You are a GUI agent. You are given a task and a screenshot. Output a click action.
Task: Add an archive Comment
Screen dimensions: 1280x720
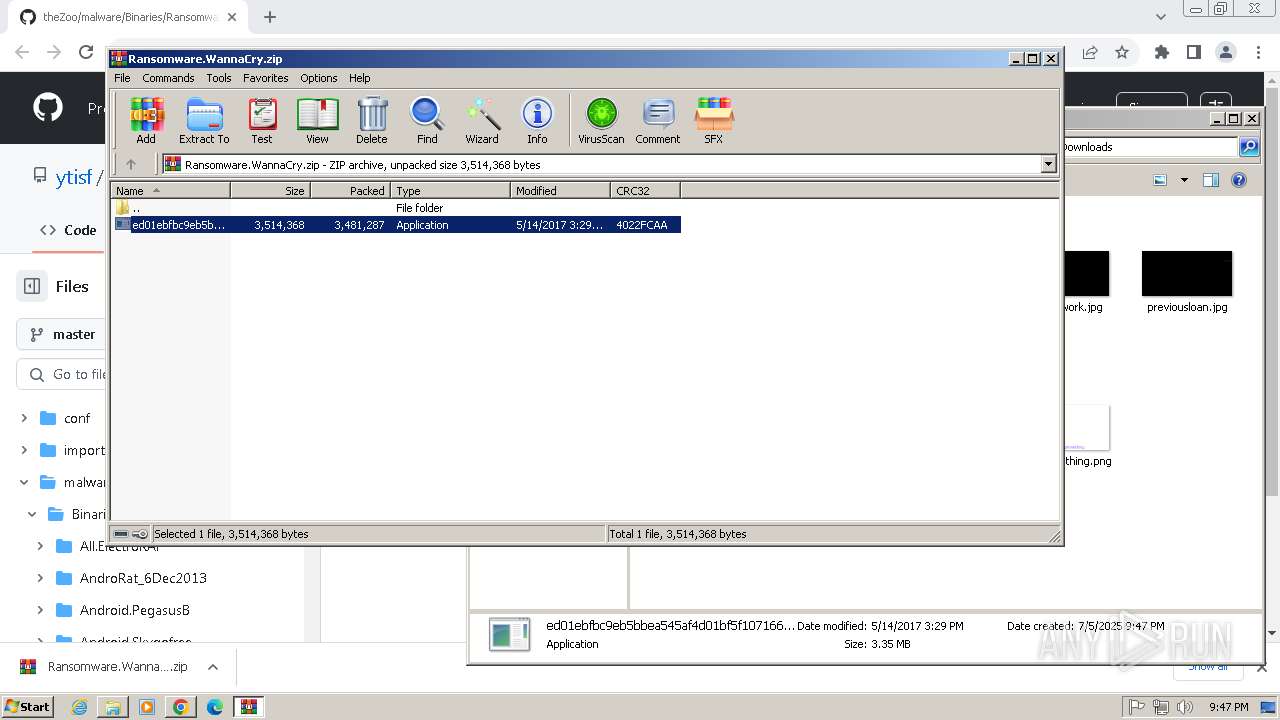[658, 121]
